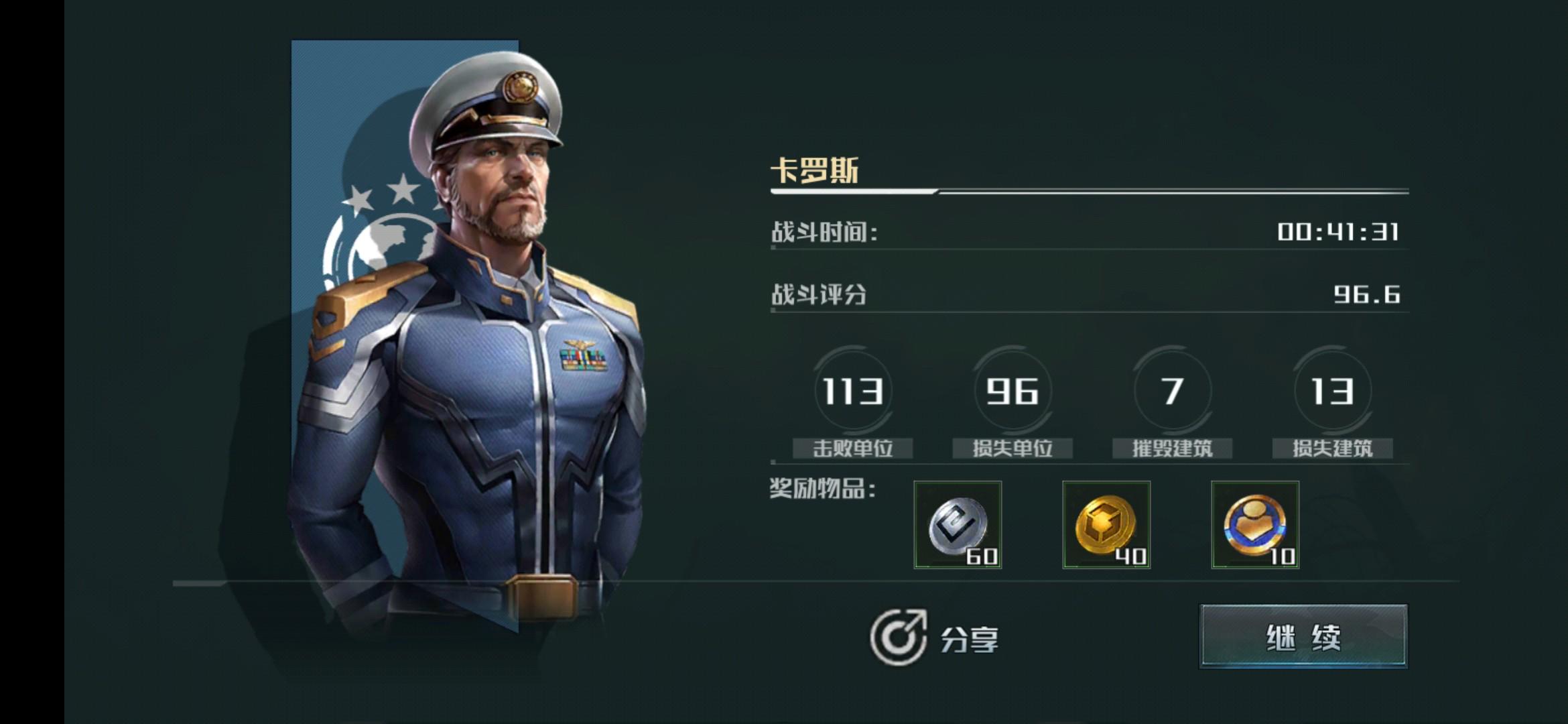Select the silver coin reward 60
Viewport: 1568px width, 724px height.
[x=958, y=525]
